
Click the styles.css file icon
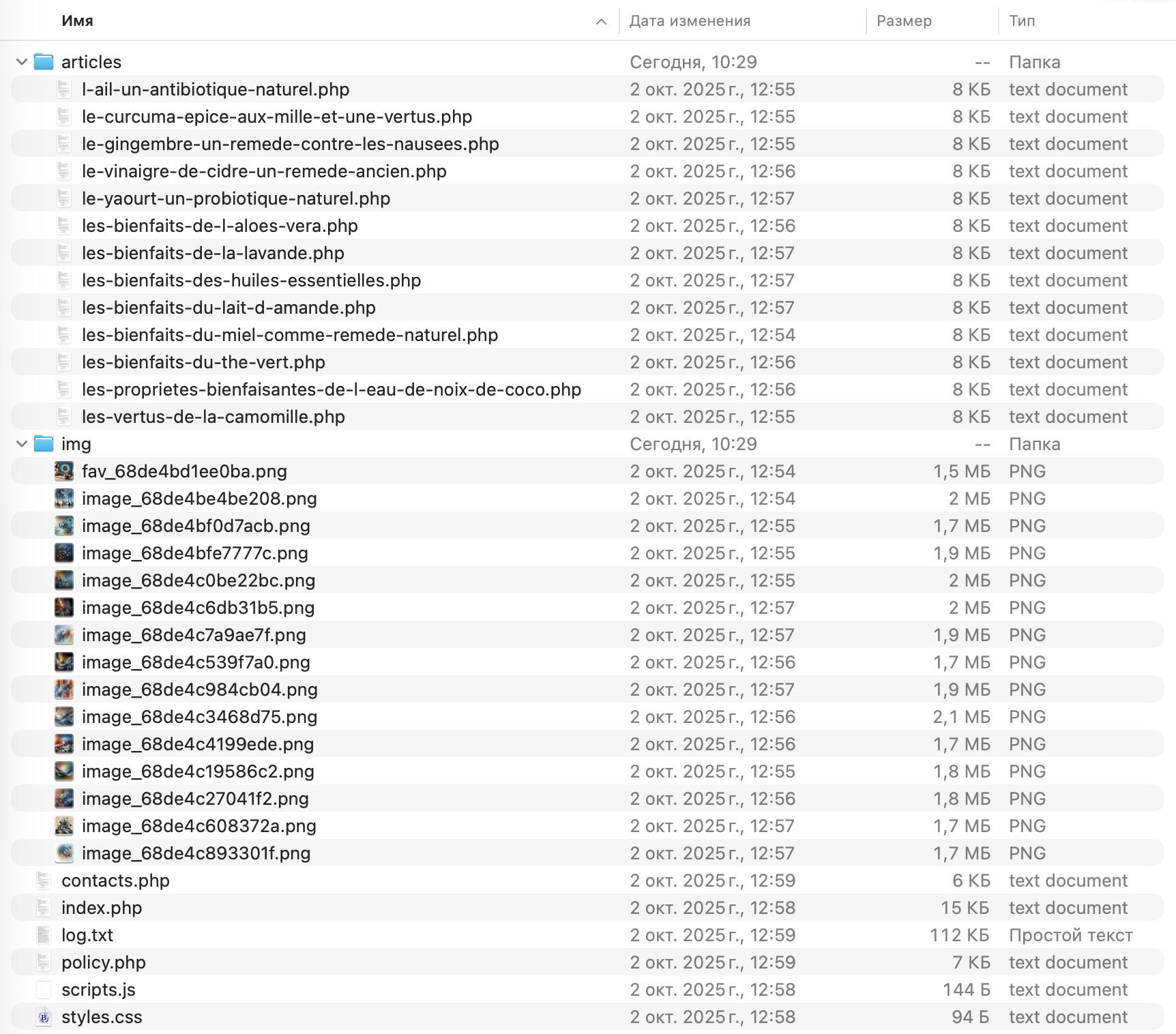[x=44, y=1017]
